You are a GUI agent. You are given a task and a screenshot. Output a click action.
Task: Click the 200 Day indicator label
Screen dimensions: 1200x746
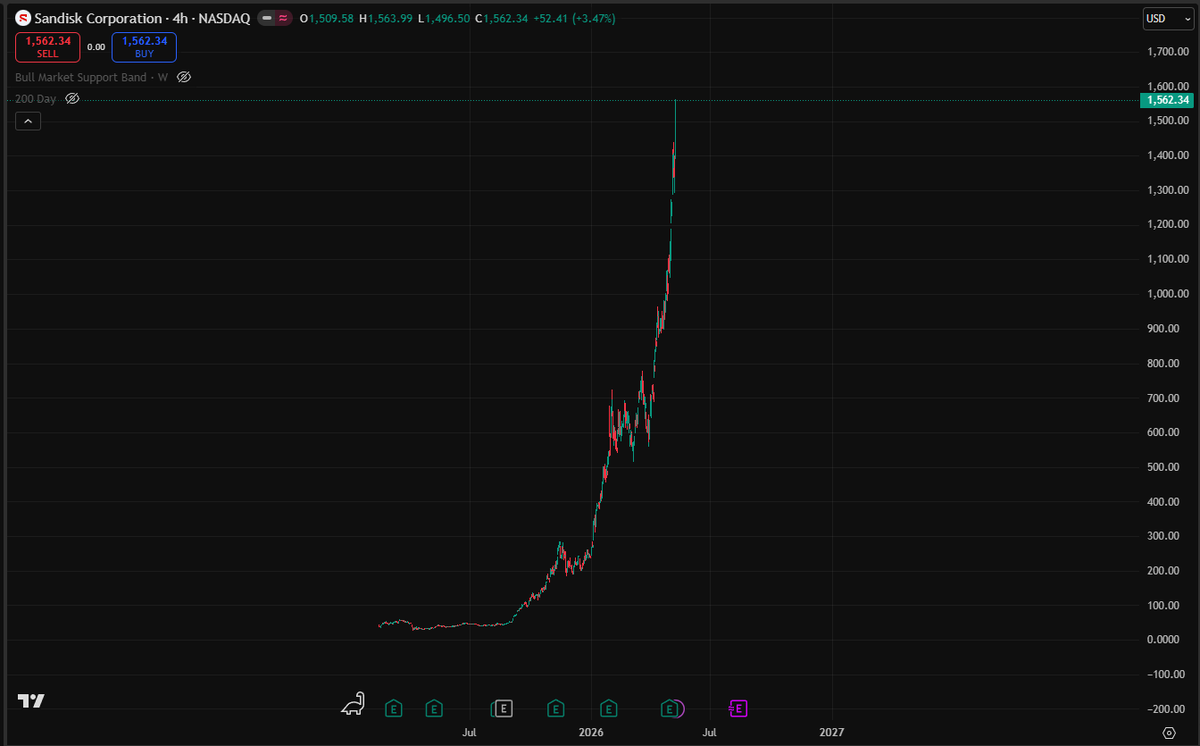click(x=36, y=99)
